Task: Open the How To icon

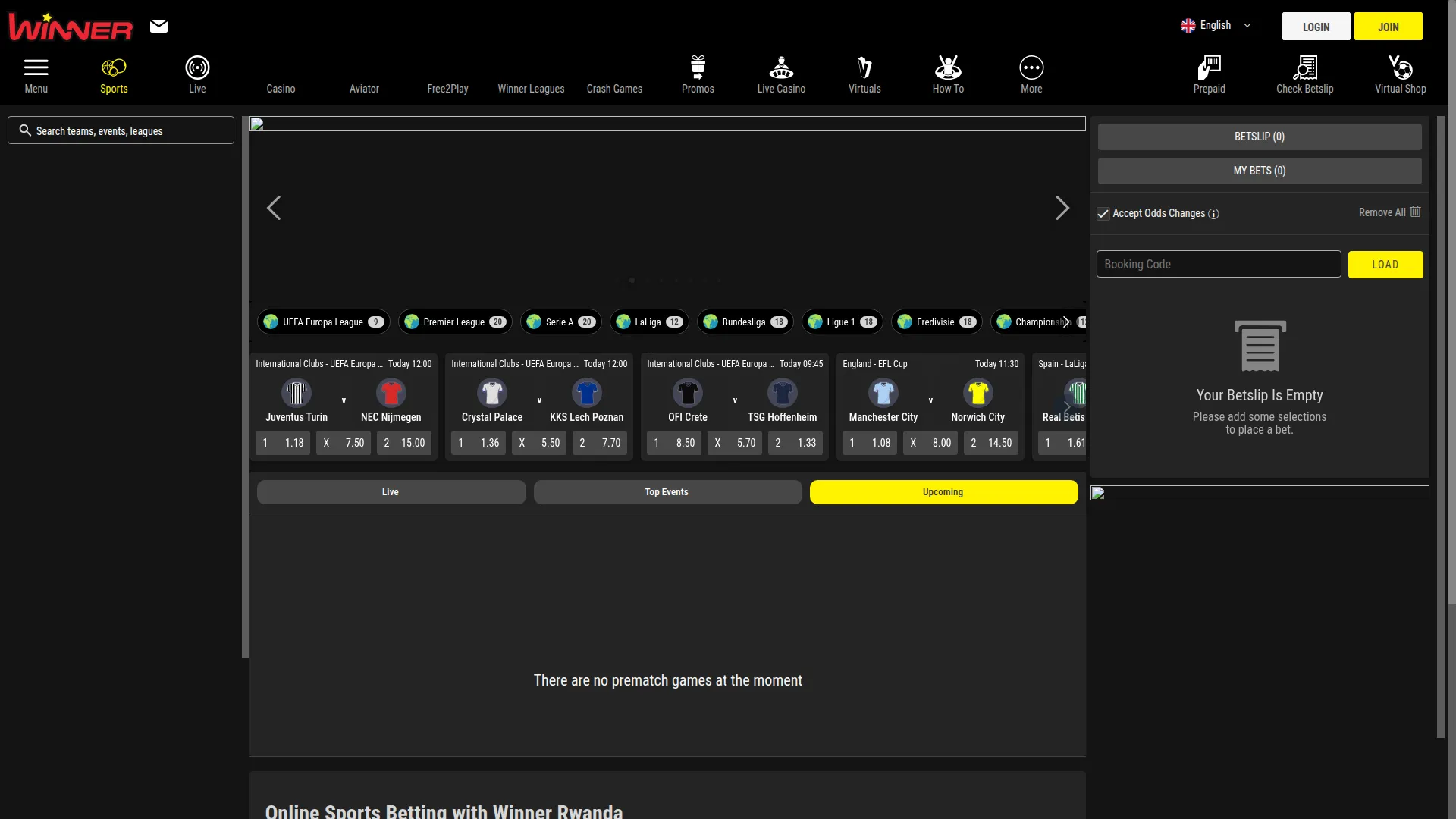Action: point(948,67)
